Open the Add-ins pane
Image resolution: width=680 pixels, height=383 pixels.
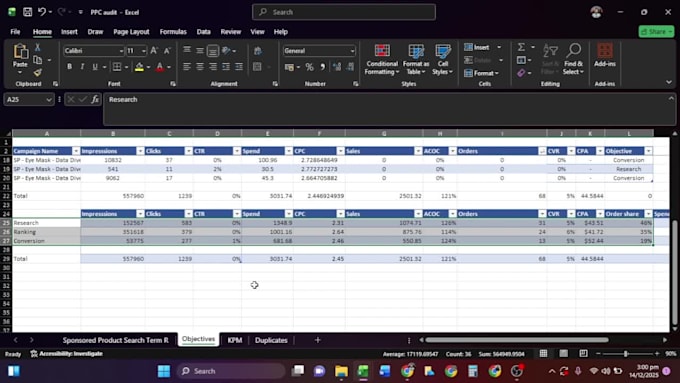point(605,55)
